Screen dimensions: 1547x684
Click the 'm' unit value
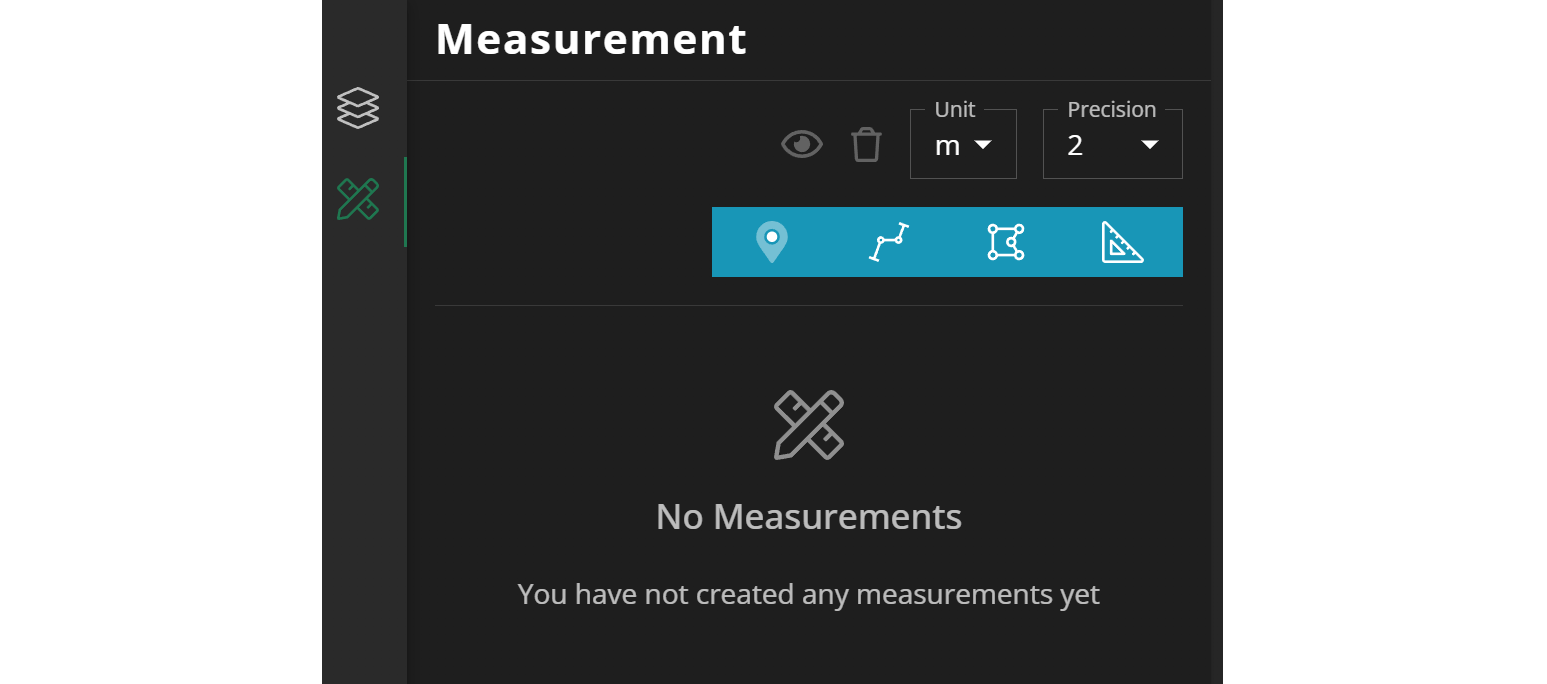[947, 146]
